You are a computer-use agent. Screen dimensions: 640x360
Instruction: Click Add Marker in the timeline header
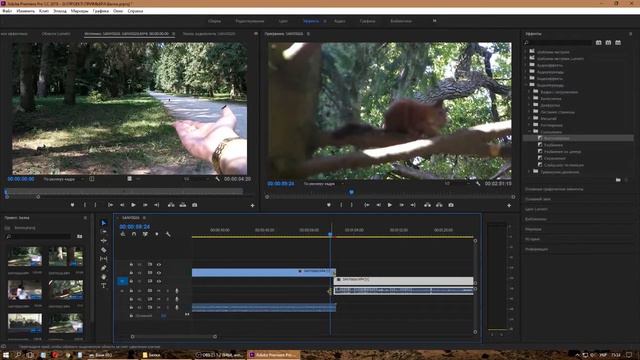click(157, 234)
